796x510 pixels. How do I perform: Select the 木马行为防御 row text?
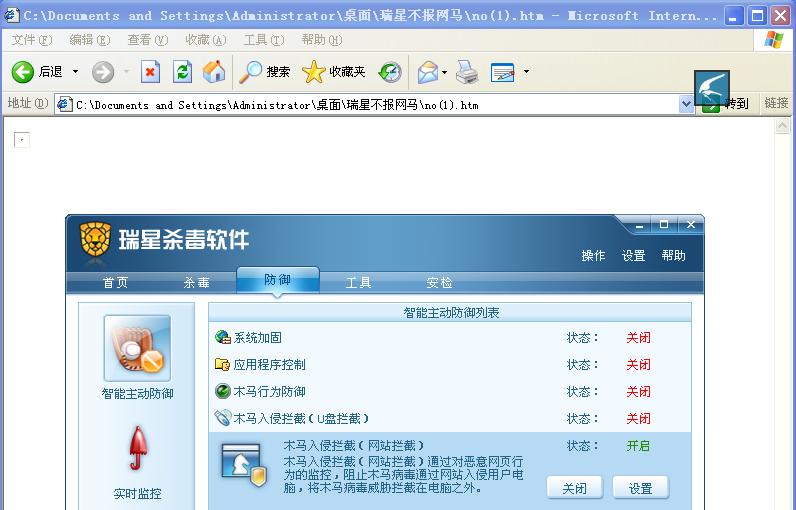pos(270,391)
